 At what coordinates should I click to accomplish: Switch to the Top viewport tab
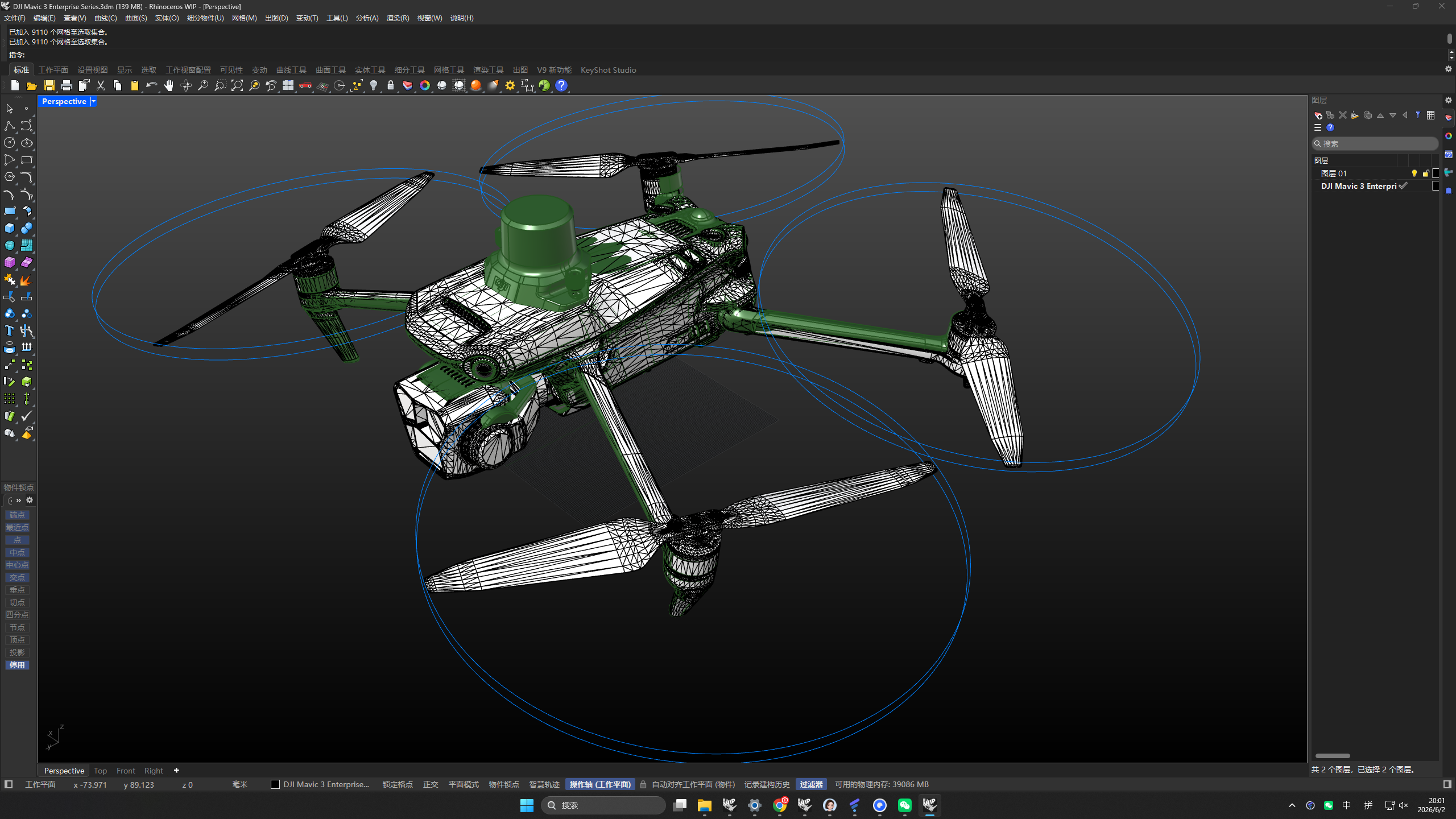(x=101, y=771)
